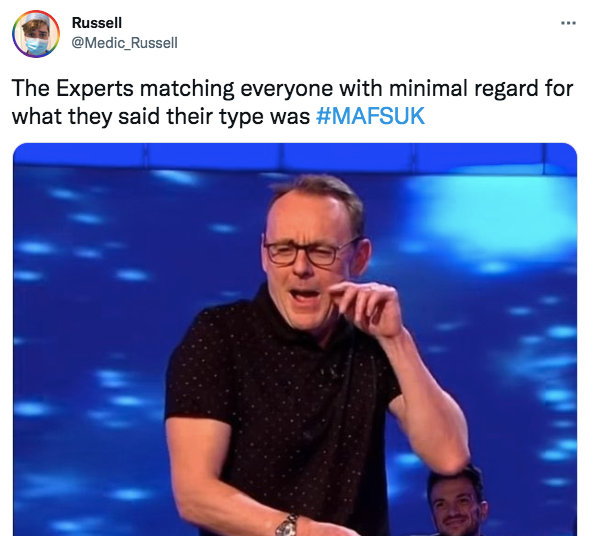Expand the attached tweet image
Viewport: 594px width, 536px height.
pos(295,339)
